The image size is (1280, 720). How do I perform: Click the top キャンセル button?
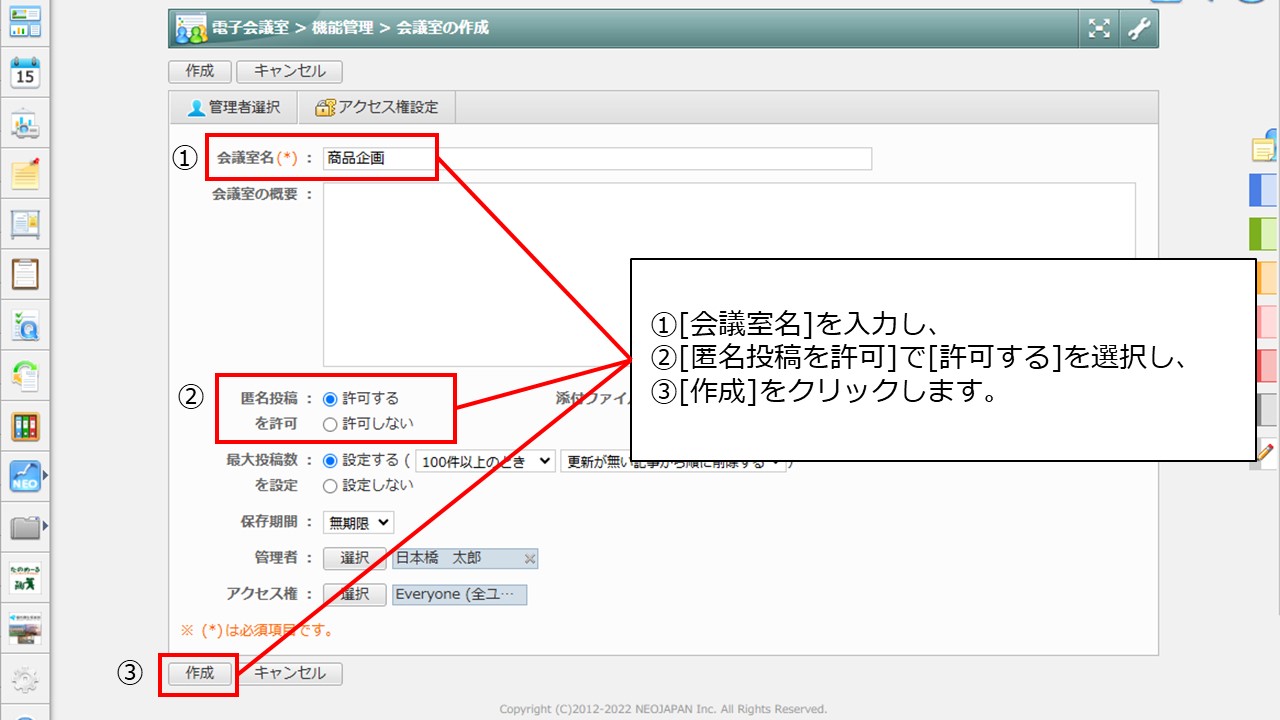(x=289, y=71)
